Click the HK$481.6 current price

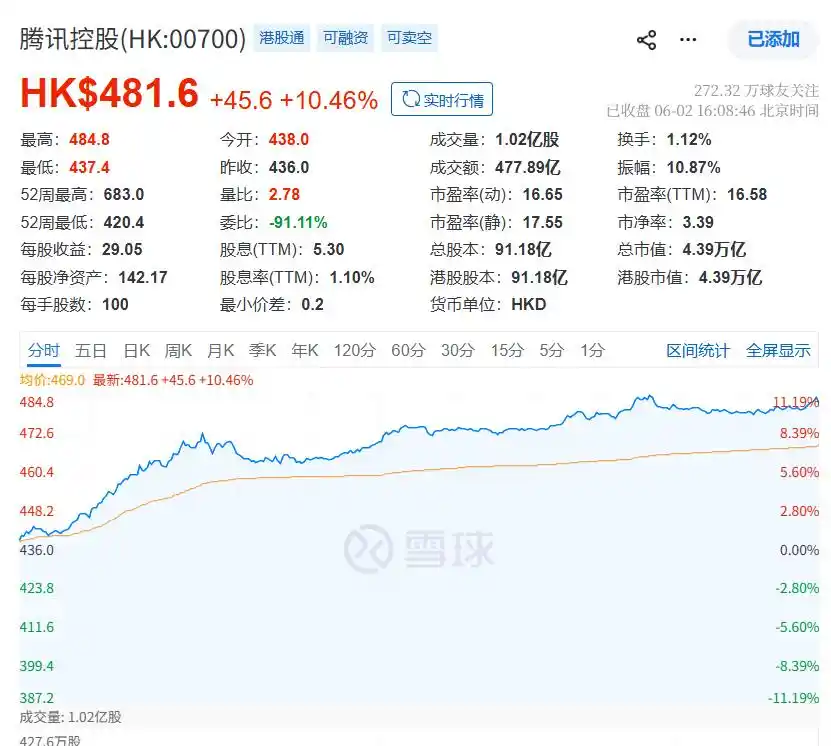tap(110, 93)
